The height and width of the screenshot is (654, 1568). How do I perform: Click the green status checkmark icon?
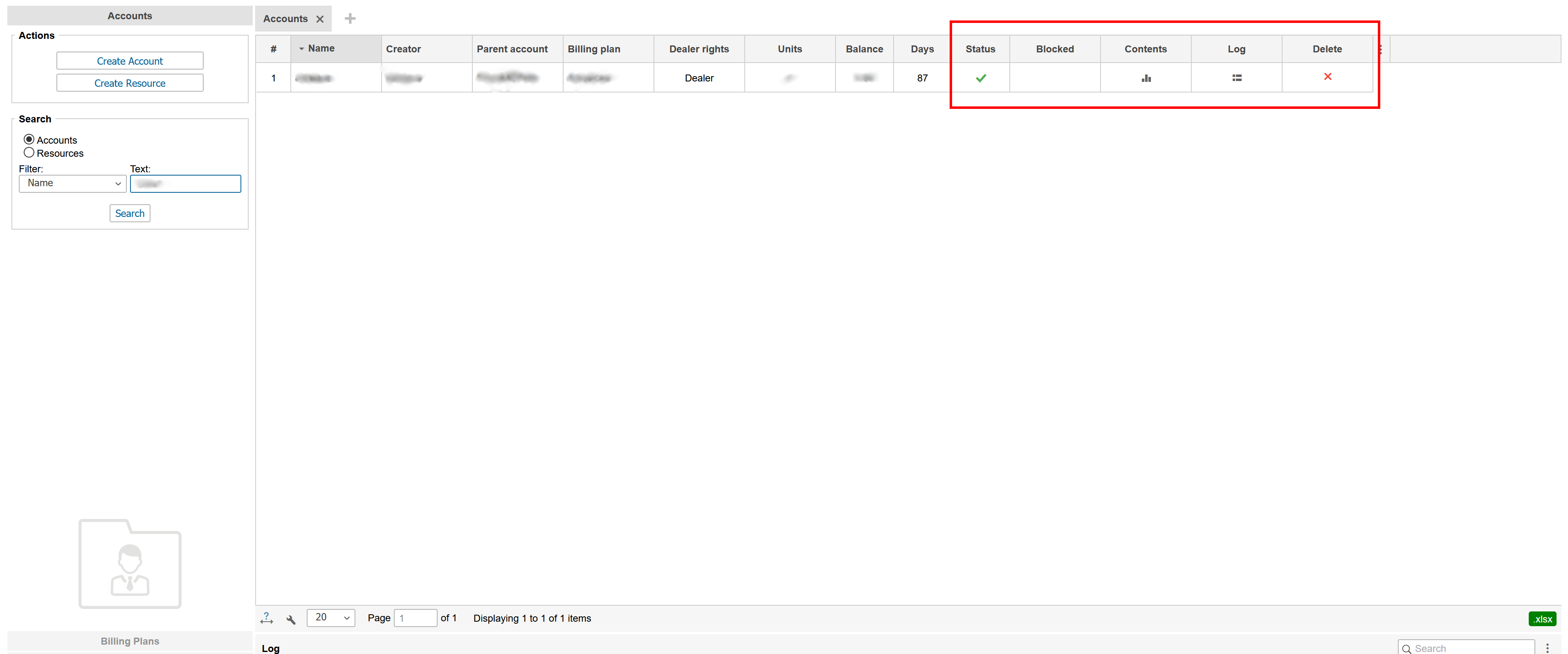pyautogui.click(x=980, y=78)
